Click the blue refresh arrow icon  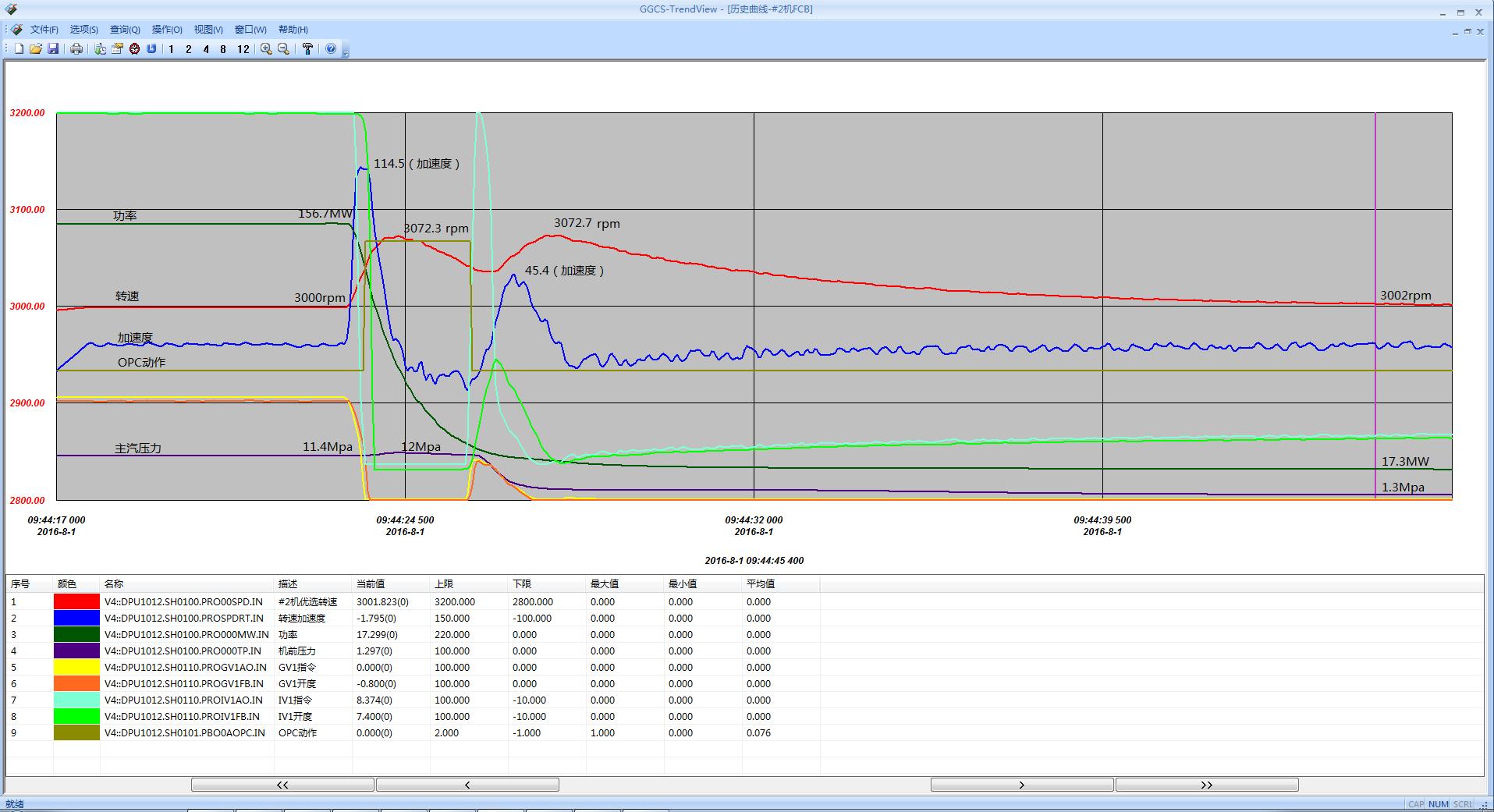(x=151, y=49)
